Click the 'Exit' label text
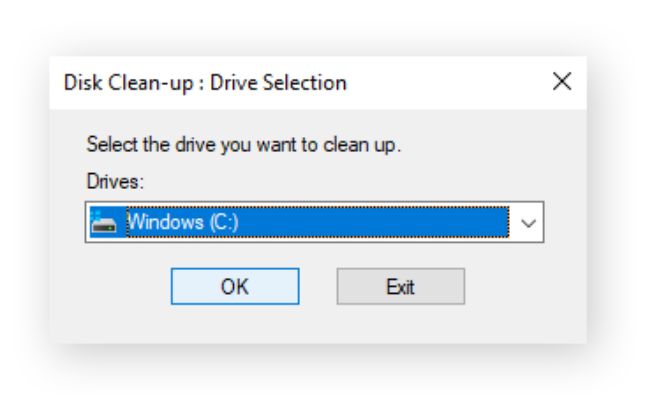The height and width of the screenshot is (400, 645). pyautogui.click(x=400, y=286)
